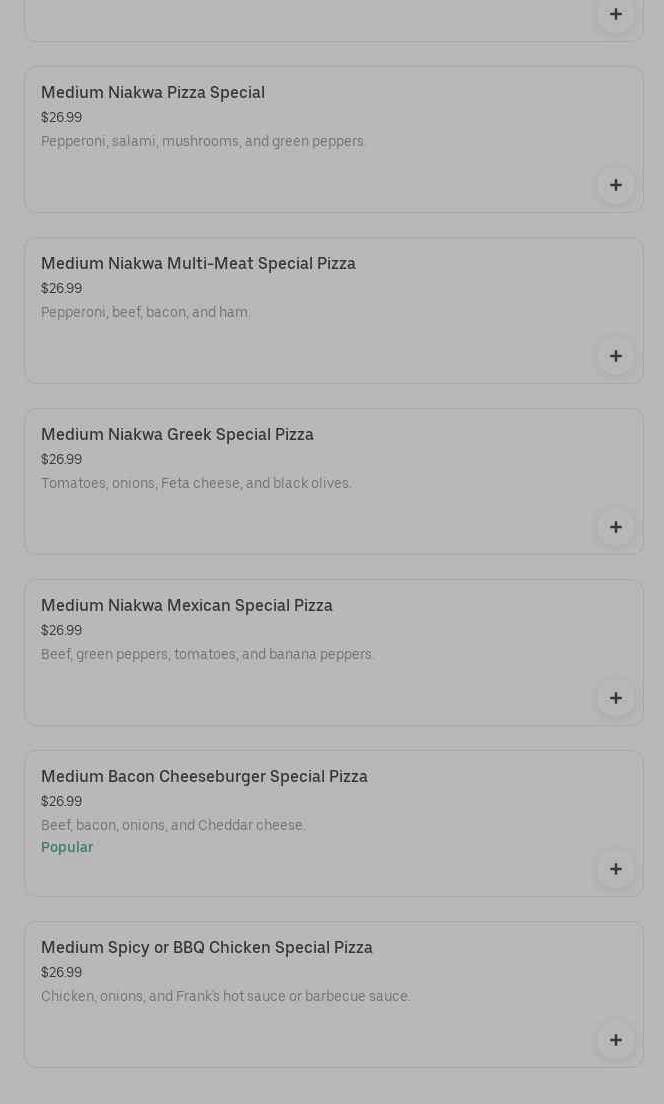
Task: Select the Medium Niakwa Greek Special Pizza title
Action: click(177, 435)
